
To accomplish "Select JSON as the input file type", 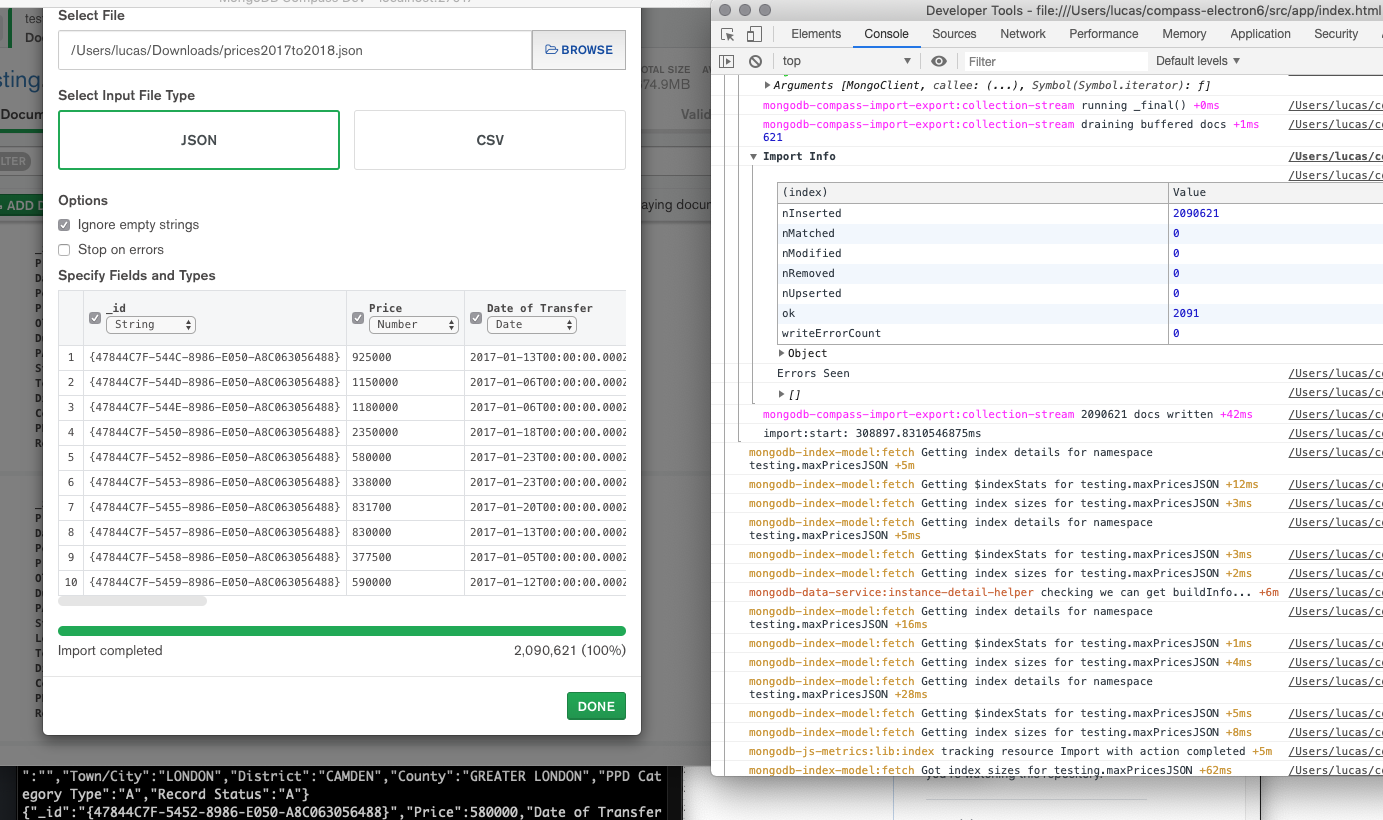I will (x=199, y=140).
